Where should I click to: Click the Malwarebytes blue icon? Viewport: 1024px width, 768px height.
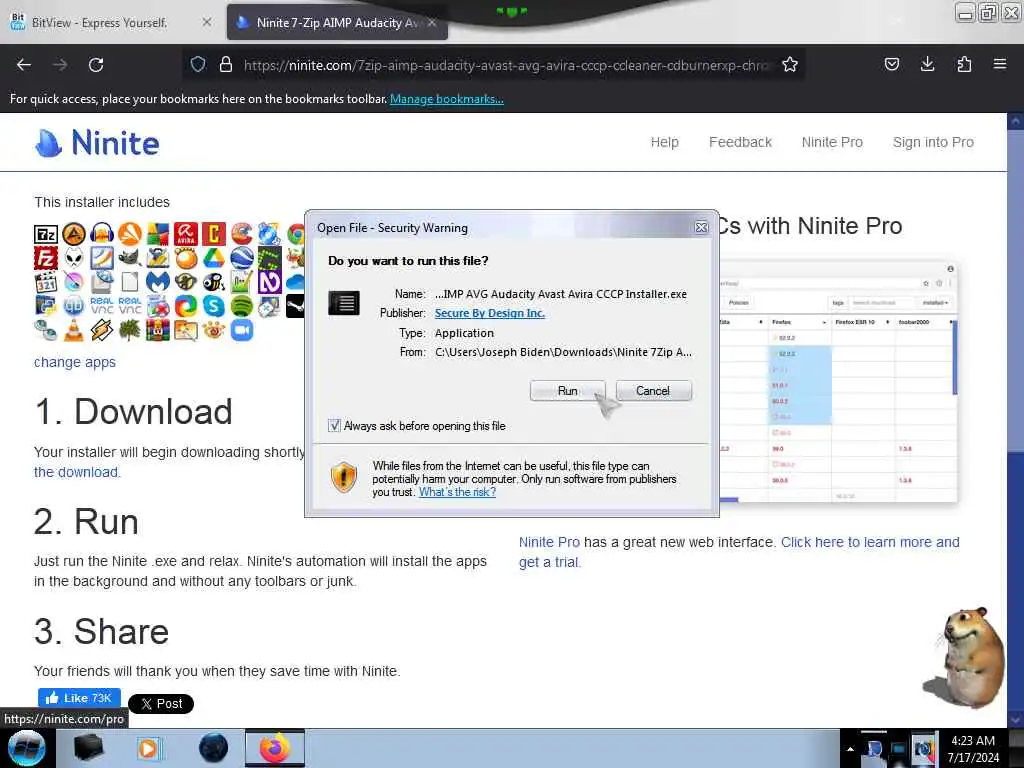click(157, 282)
